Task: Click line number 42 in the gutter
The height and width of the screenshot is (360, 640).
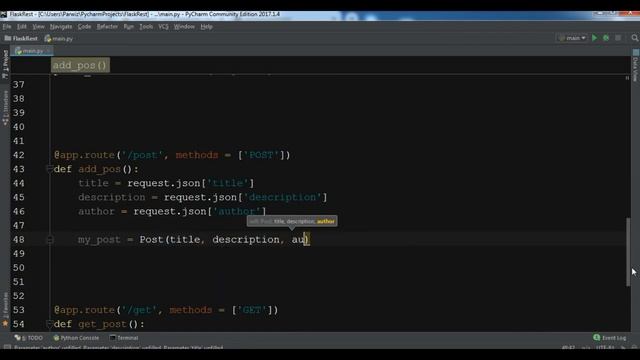Action: [18, 155]
